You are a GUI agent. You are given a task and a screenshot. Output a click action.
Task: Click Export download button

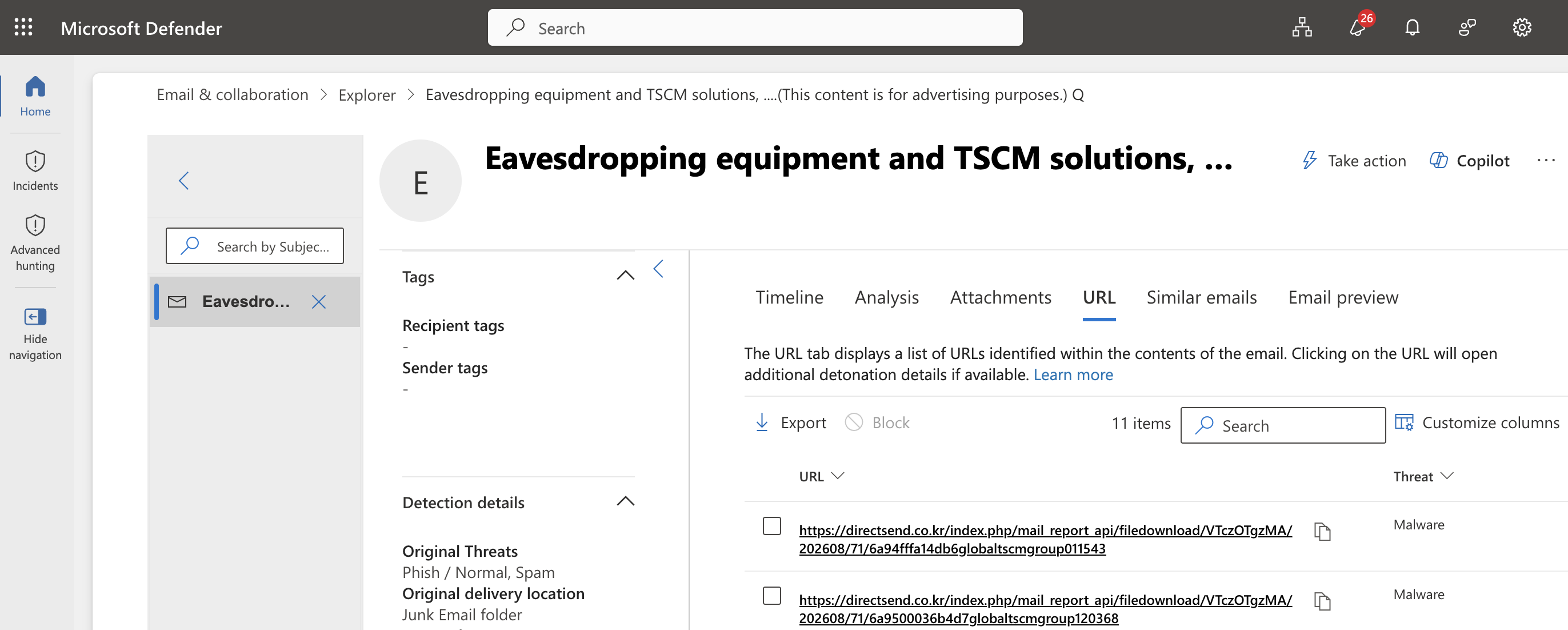point(791,422)
